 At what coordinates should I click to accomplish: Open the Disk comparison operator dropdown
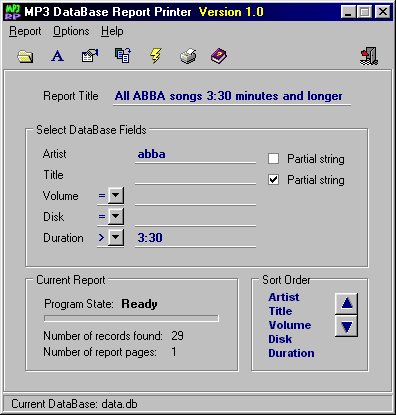pos(116,217)
